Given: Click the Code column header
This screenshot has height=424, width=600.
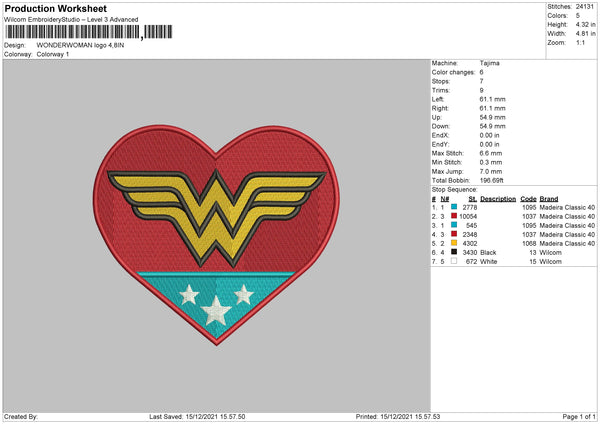Looking at the screenshot, I should coord(528,199).
